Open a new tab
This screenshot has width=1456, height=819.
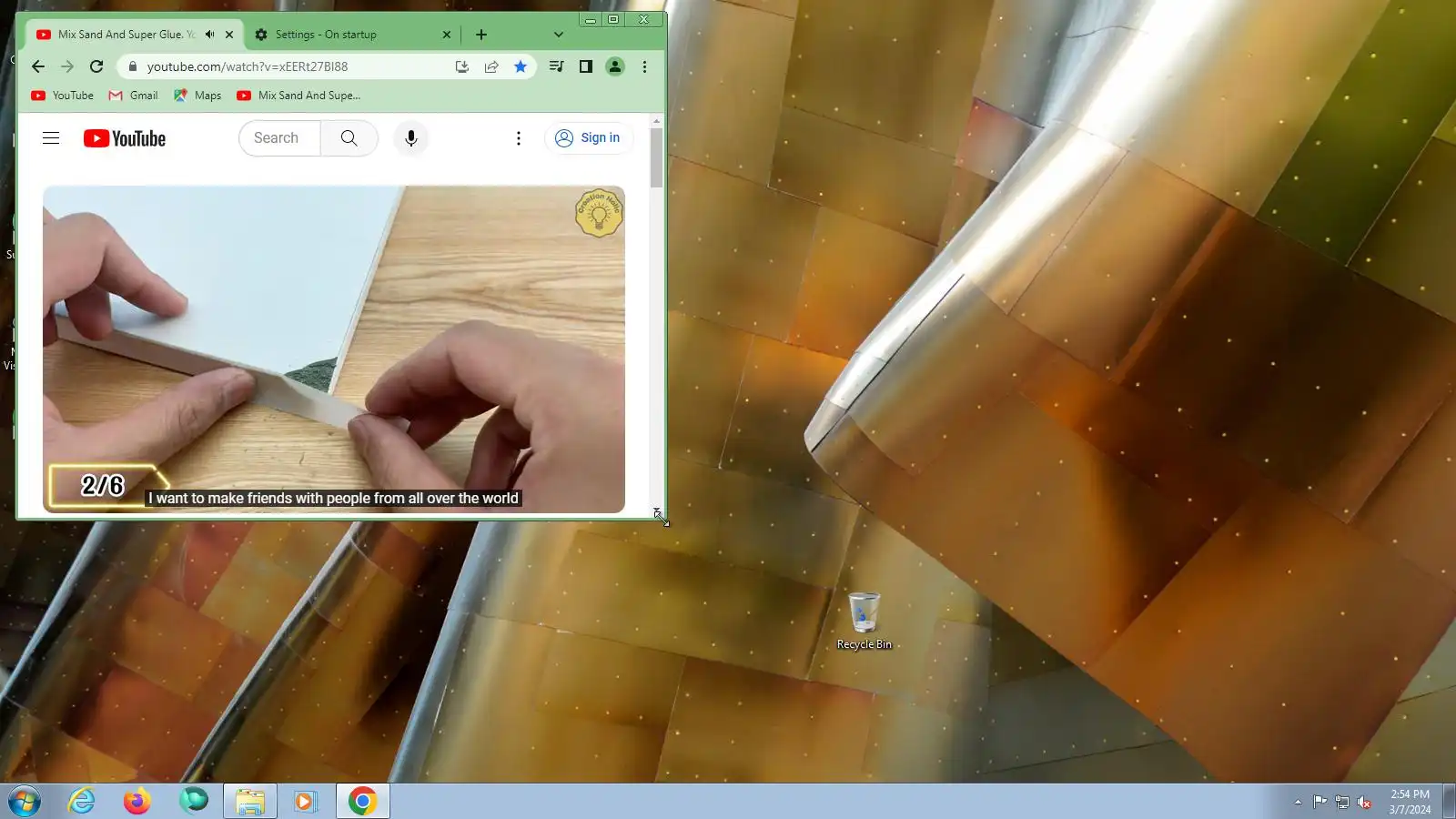(481, 35)
